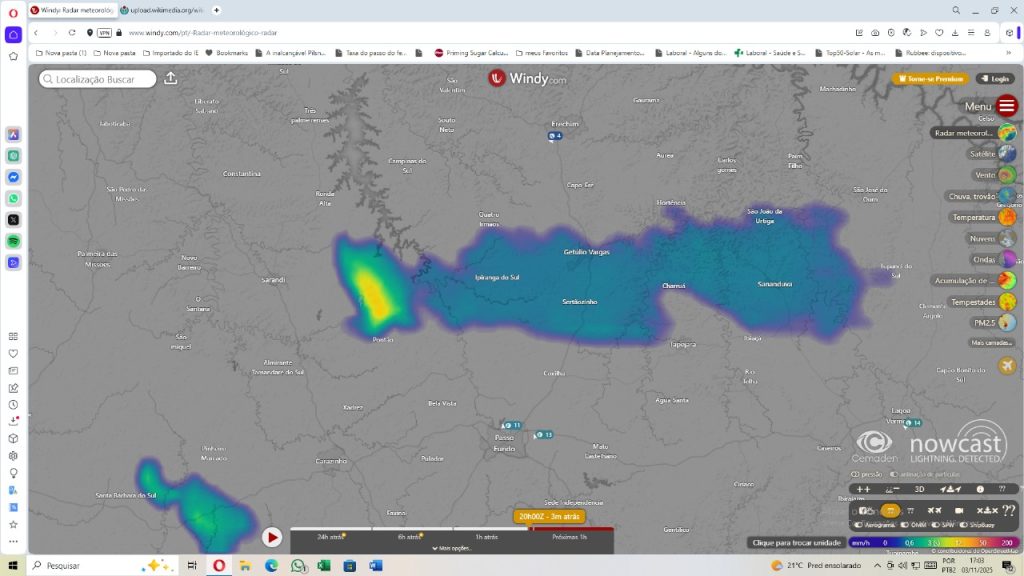Click the share/upload icon beside search
Screen dimensions: 1024x576
(x=171, y=78)
